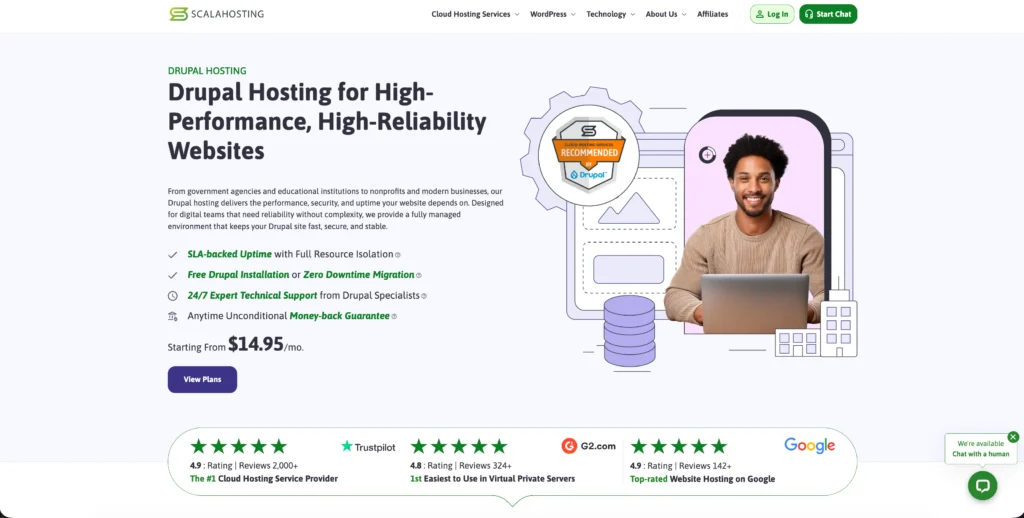Click the Start Chat button
1024x518 pixels.
(828, 14)
